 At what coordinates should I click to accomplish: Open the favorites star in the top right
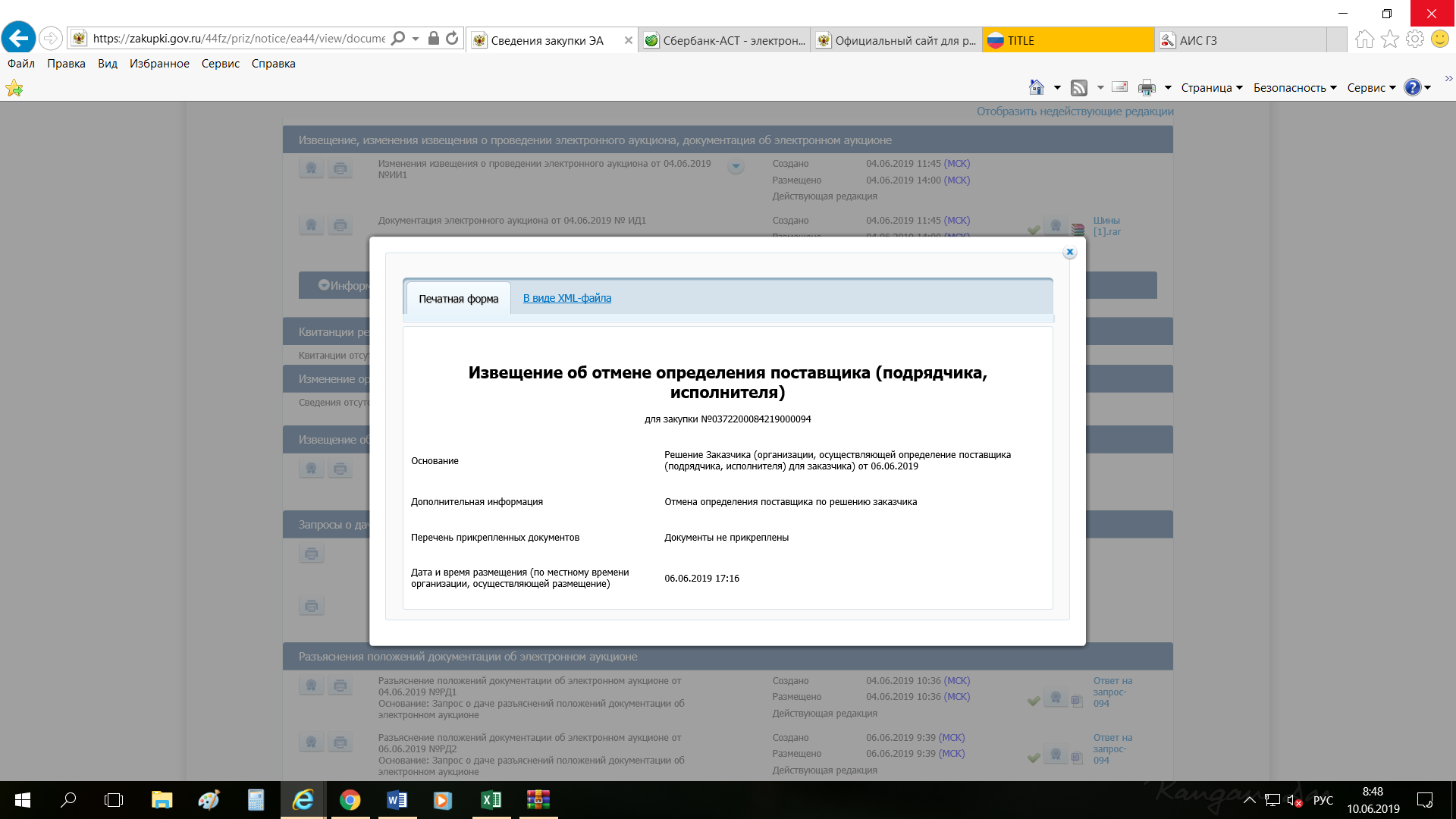pyautogui.click(x=1389, y=39)
